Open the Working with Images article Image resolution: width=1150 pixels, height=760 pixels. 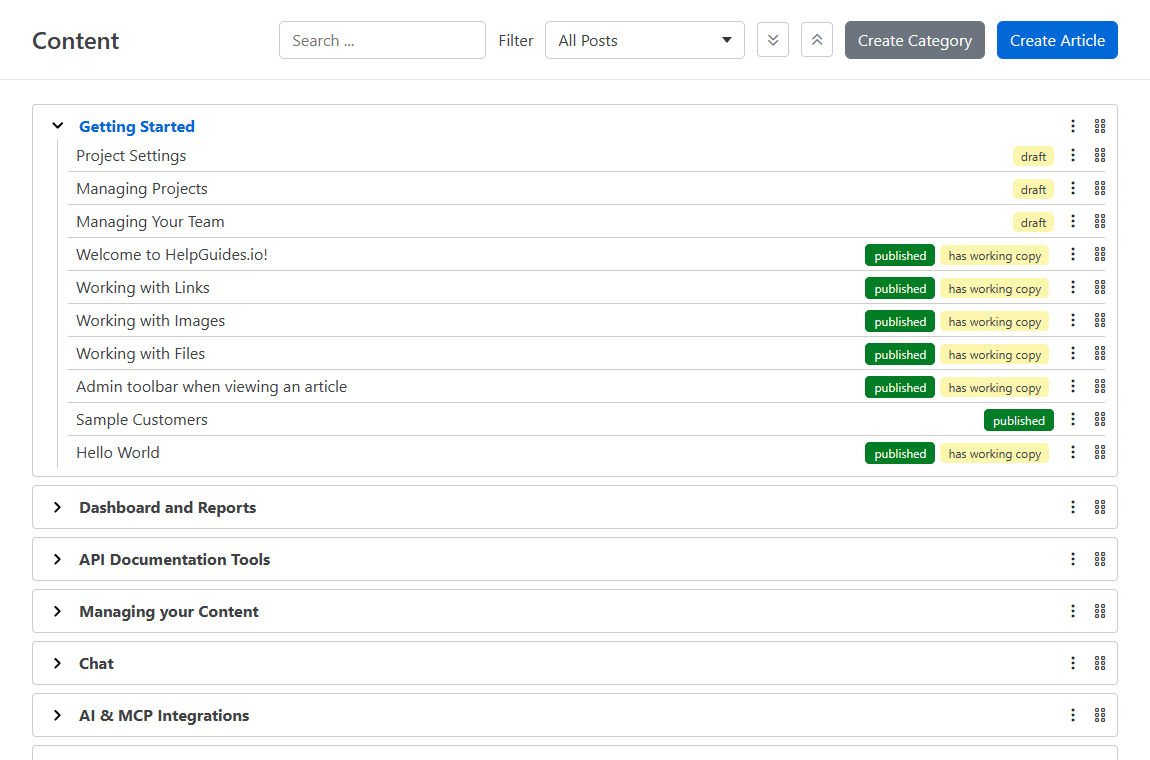click(x=150, y=321)
